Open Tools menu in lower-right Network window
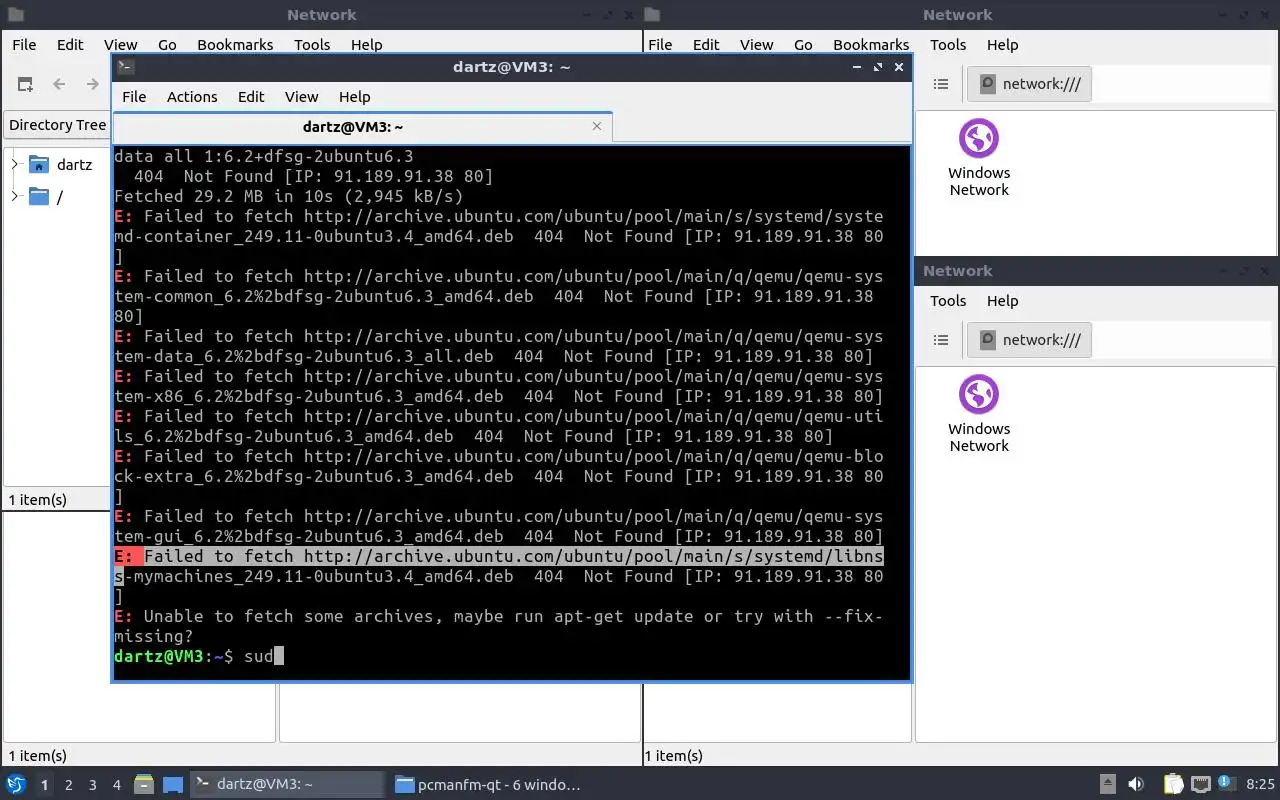The width and height of the screenshot is (1280, 800). click(948, 301)
